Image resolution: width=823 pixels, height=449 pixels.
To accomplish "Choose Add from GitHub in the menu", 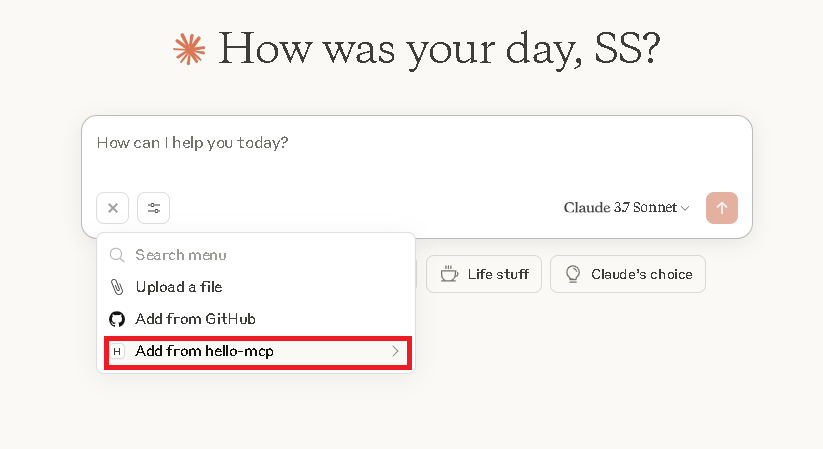I will point(256,319).
